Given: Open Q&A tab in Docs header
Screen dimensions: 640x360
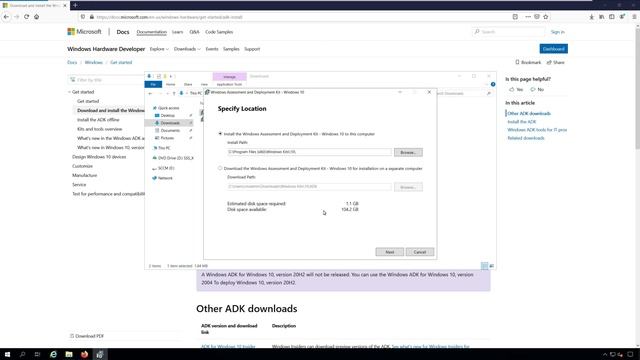Looking at the screenshot, I should (x=194, y=32).
